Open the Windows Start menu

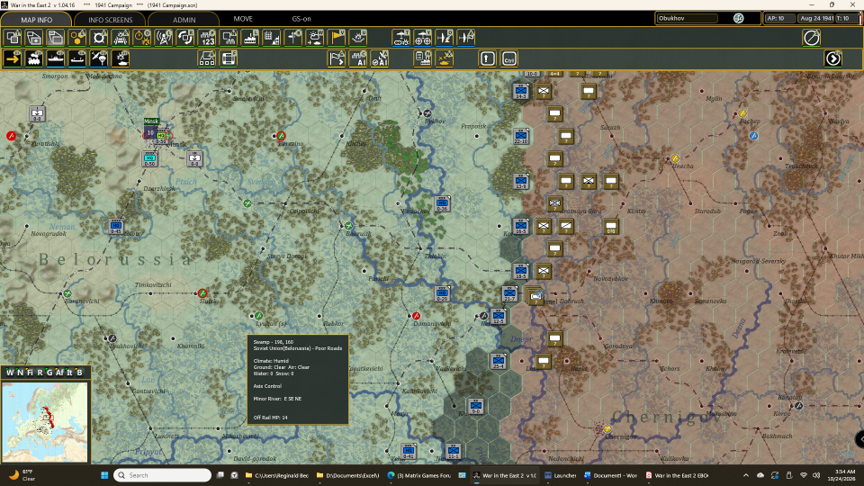pyautogui.click(x=104, y=475)
